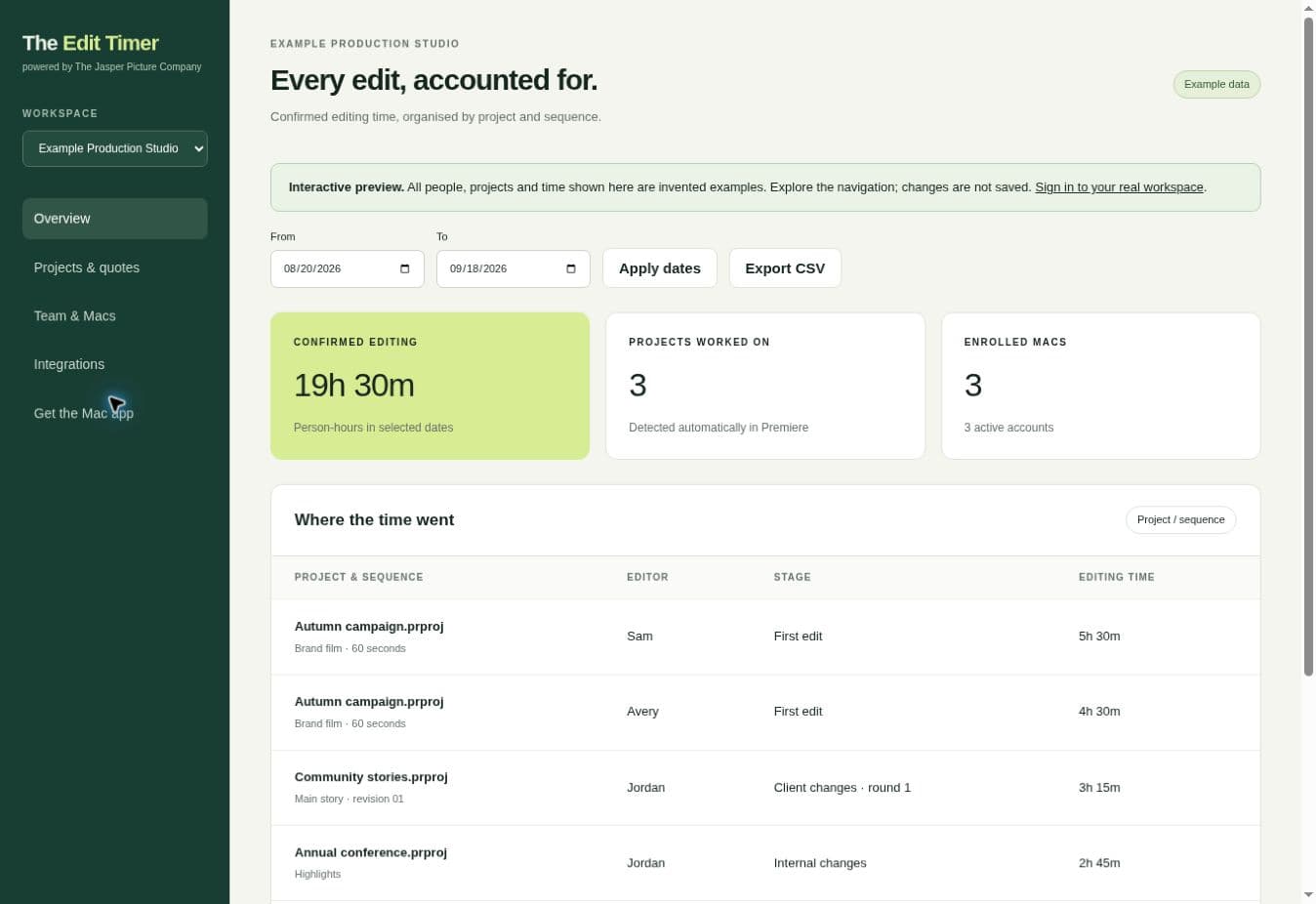Click the Where the time went heading
The image size is (1316, 904).
click(374, 520)
